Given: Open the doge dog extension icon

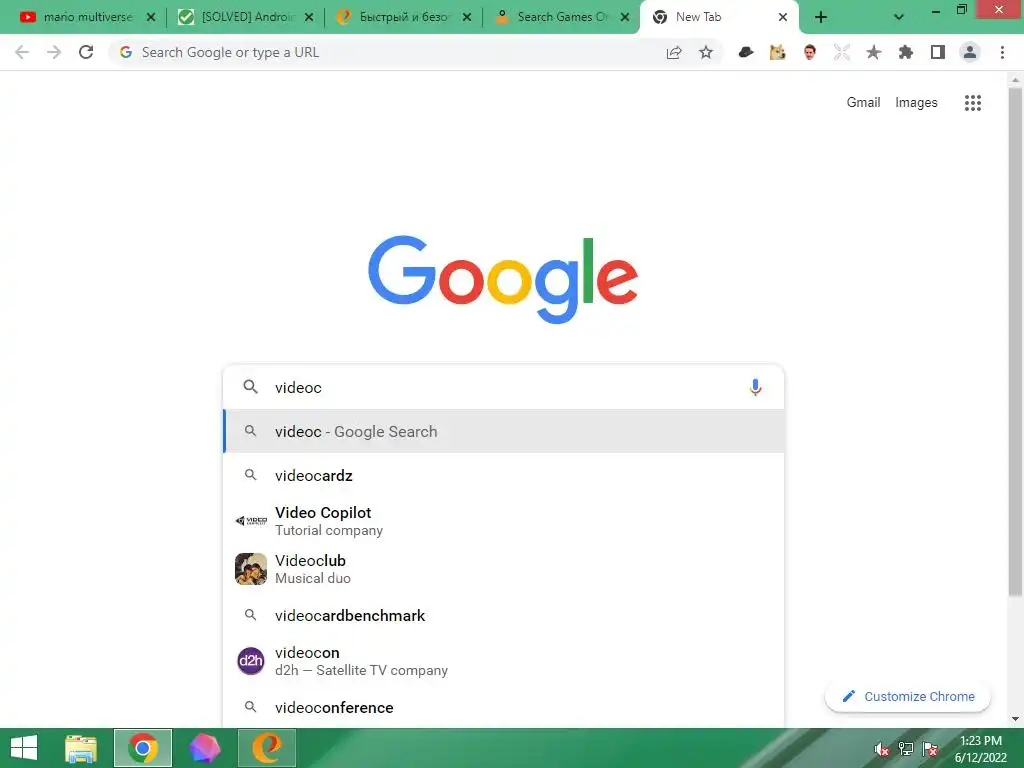Looking at the screenshot, I should pos(777,52).
